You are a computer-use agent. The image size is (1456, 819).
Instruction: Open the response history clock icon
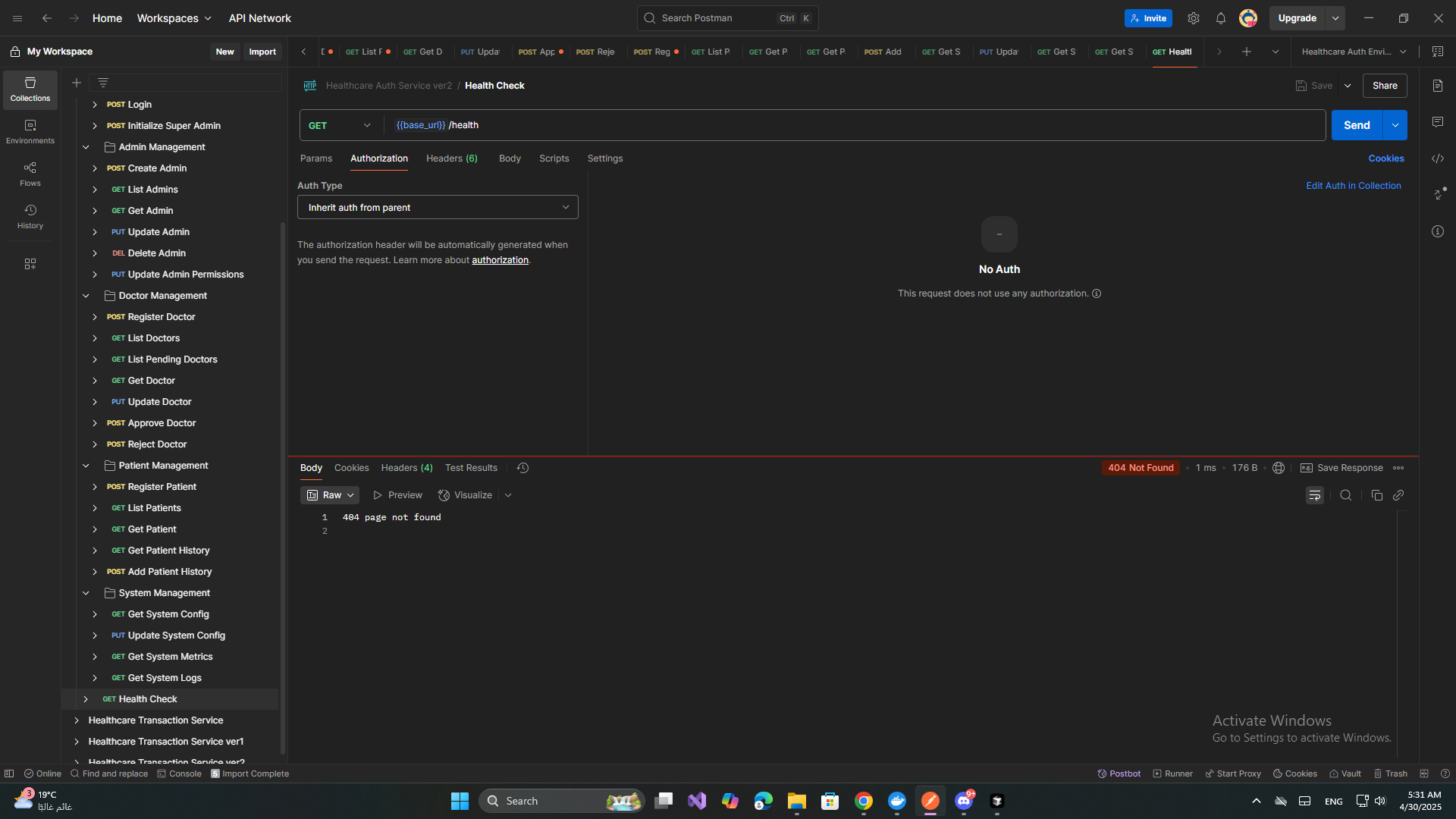coord(522,468)
